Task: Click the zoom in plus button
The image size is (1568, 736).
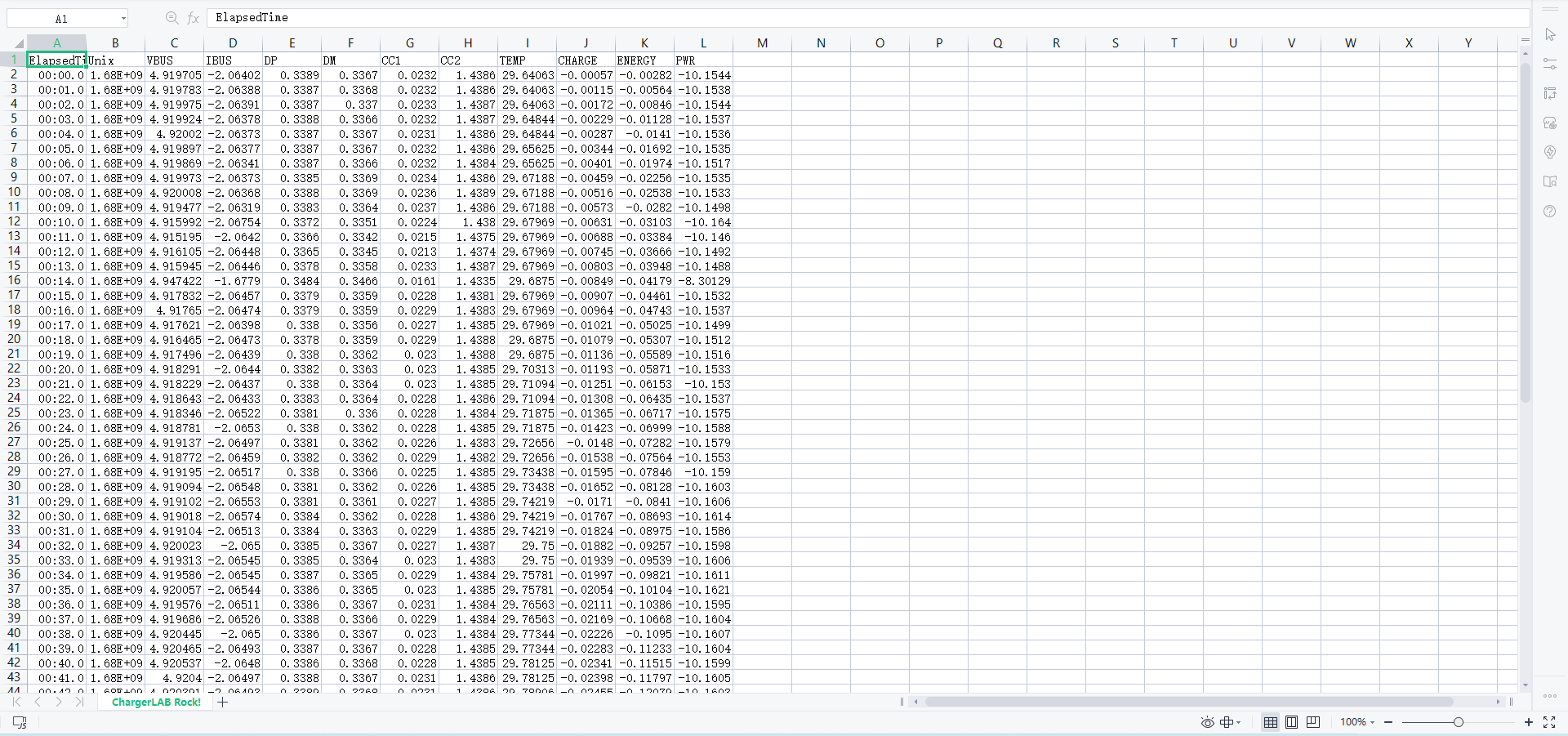Action: pos(1529,722)
